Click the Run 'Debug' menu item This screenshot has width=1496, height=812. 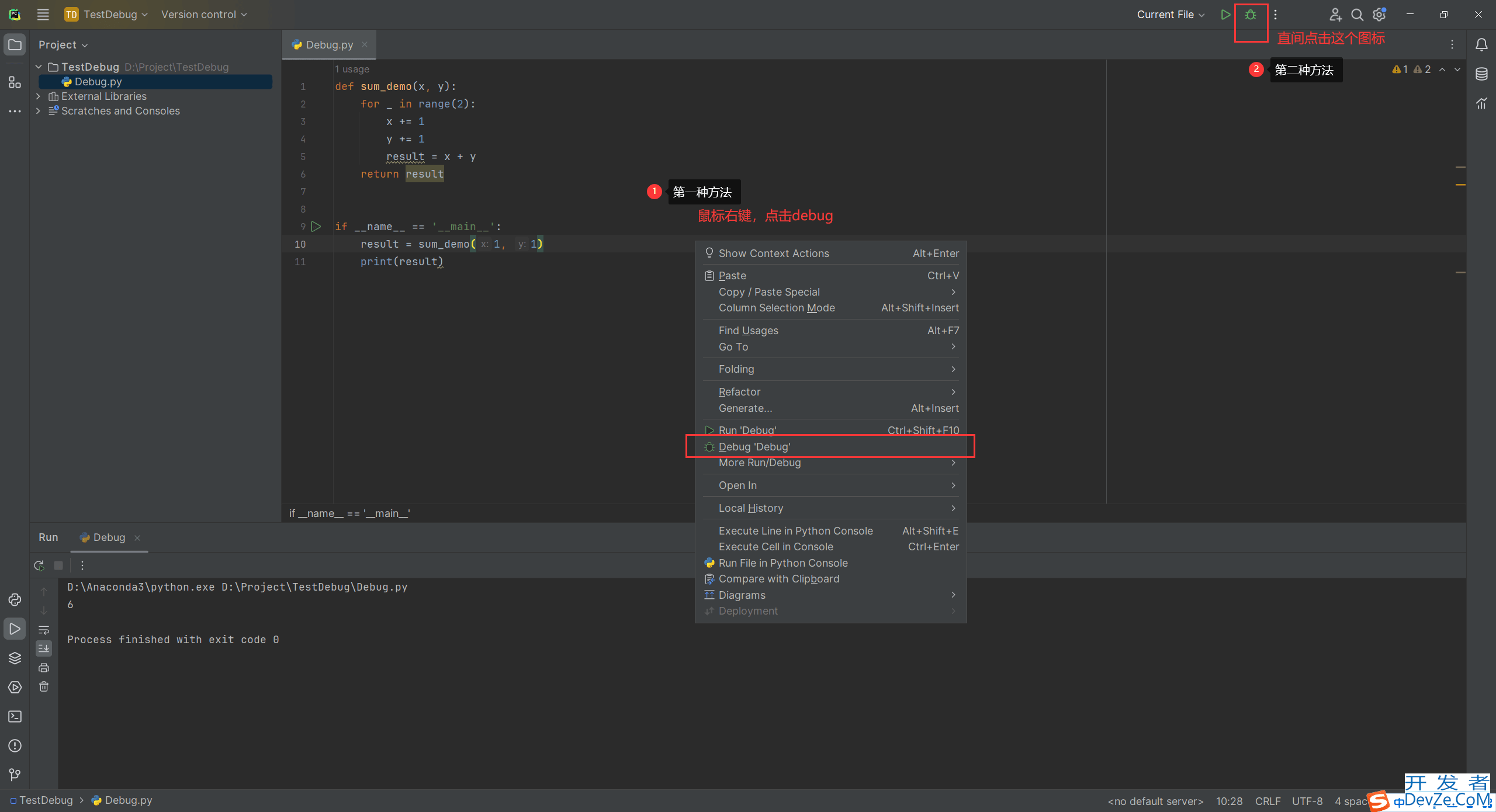pos(747,430)
